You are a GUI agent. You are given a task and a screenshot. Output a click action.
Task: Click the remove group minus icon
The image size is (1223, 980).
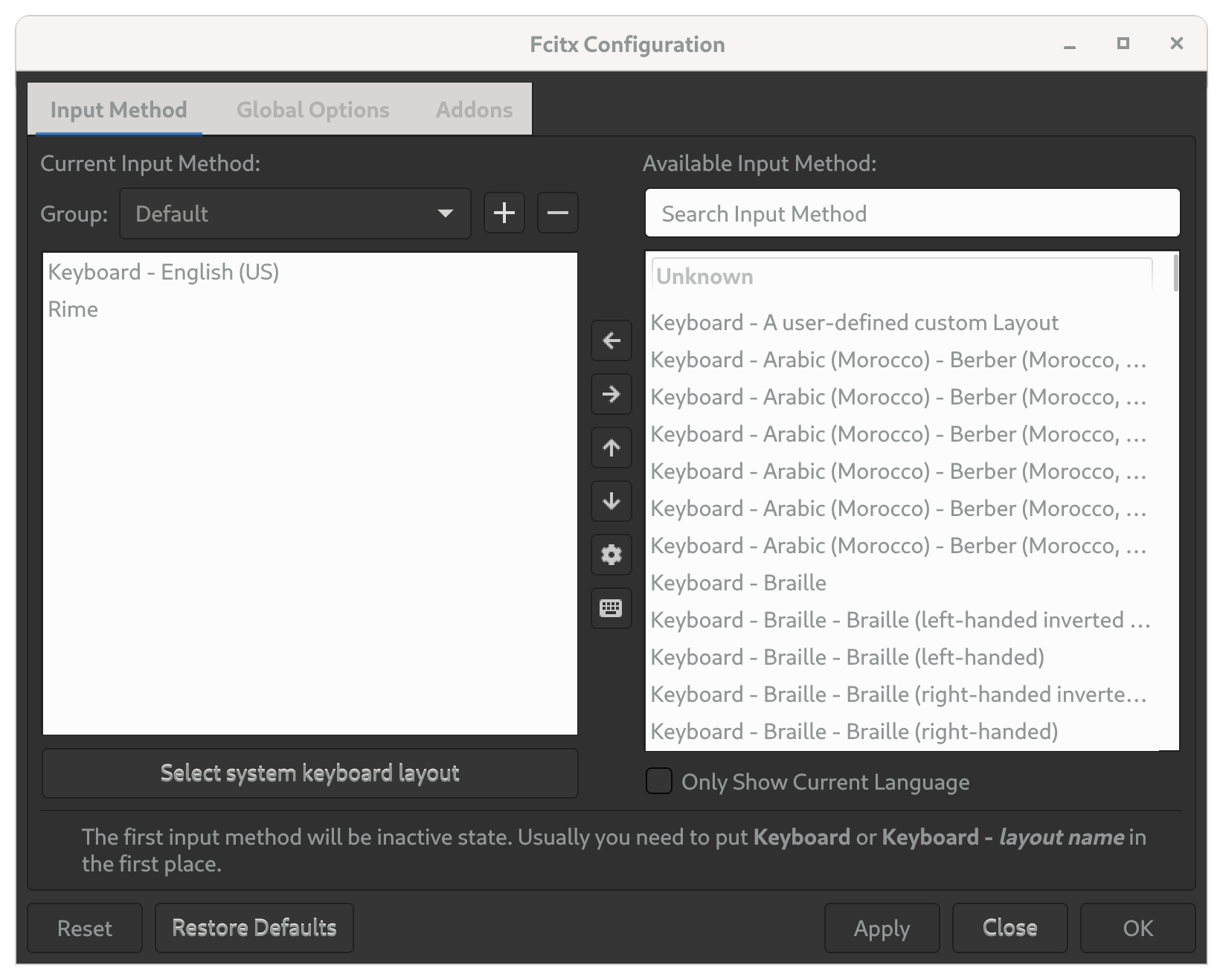click(558, 213)
